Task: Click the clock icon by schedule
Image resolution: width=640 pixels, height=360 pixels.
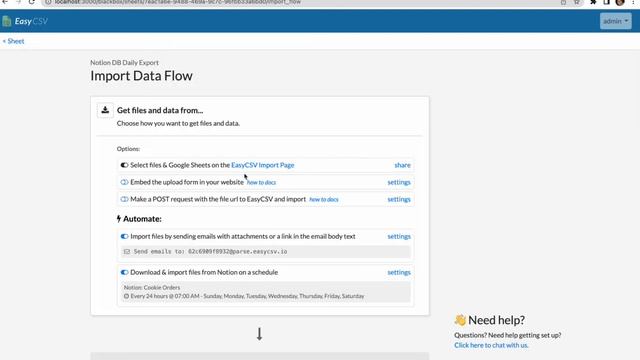Action: click(127, 296)
